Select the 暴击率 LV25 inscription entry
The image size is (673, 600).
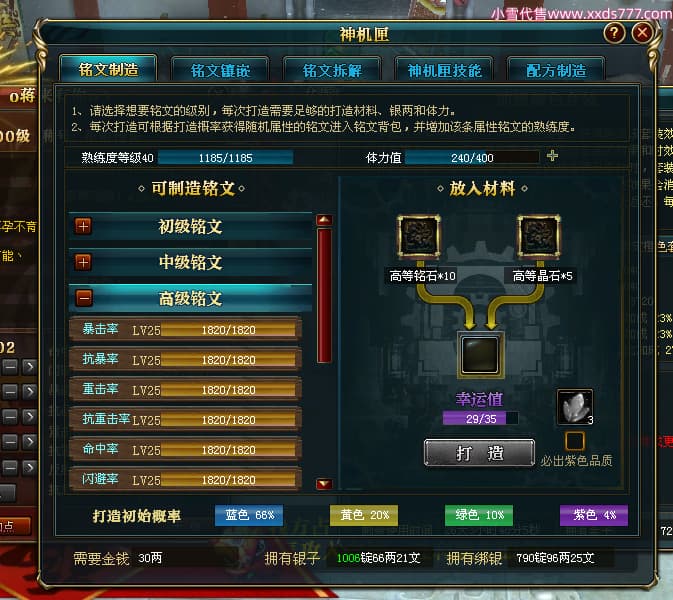point(185,329)
